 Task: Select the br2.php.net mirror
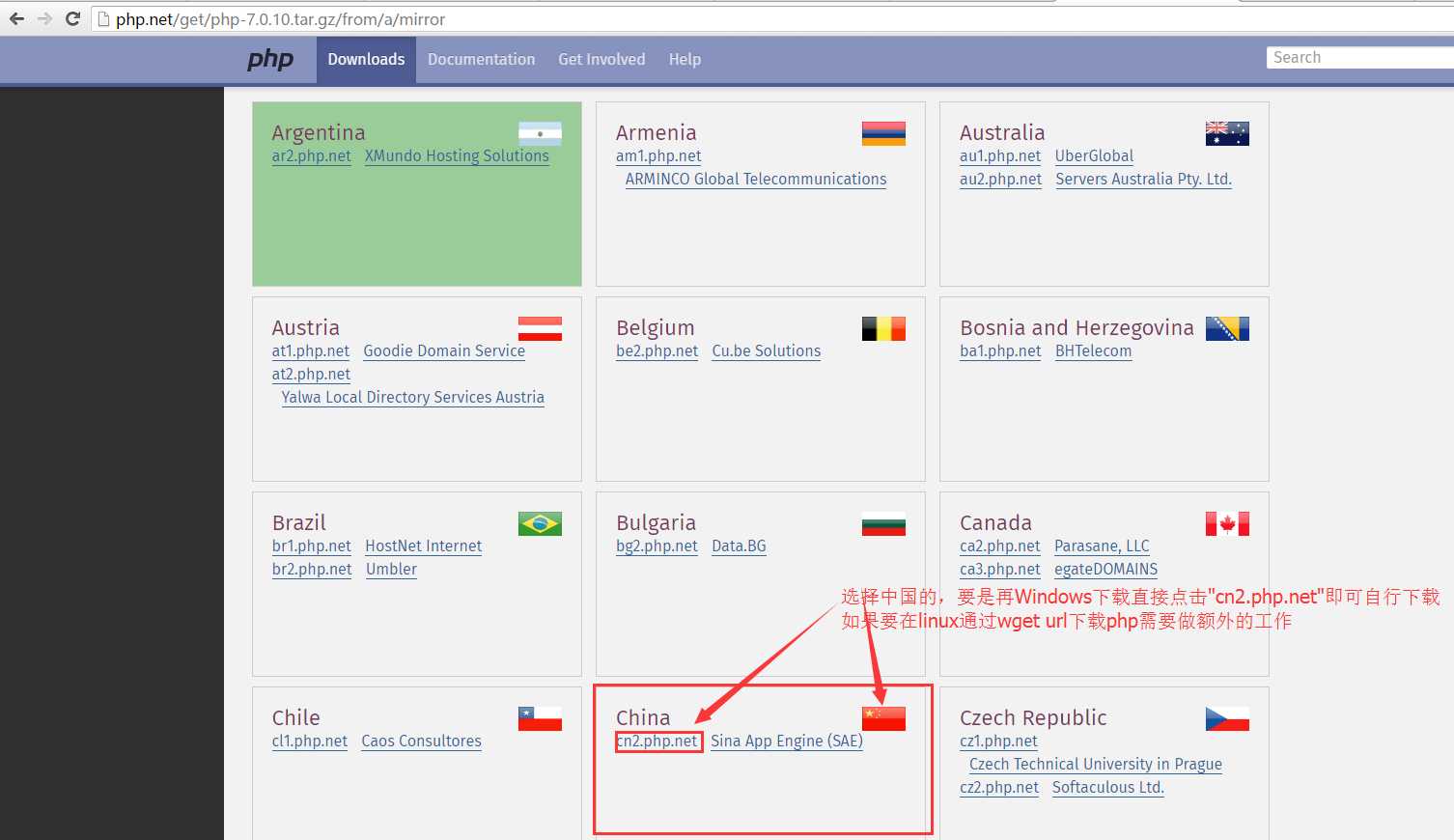(x=312, y=569)
